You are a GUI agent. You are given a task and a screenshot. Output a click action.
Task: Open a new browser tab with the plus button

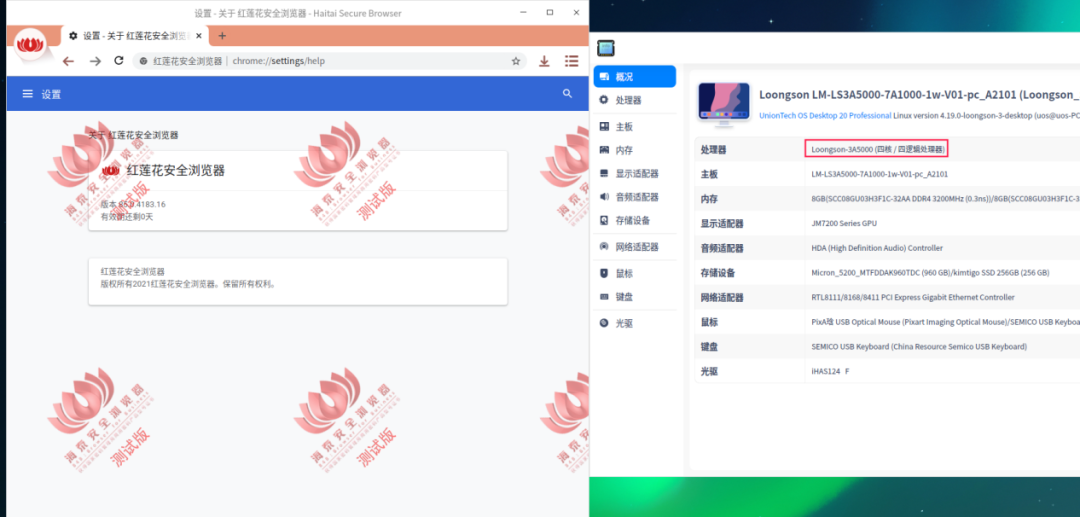click(x=222, y=36)
